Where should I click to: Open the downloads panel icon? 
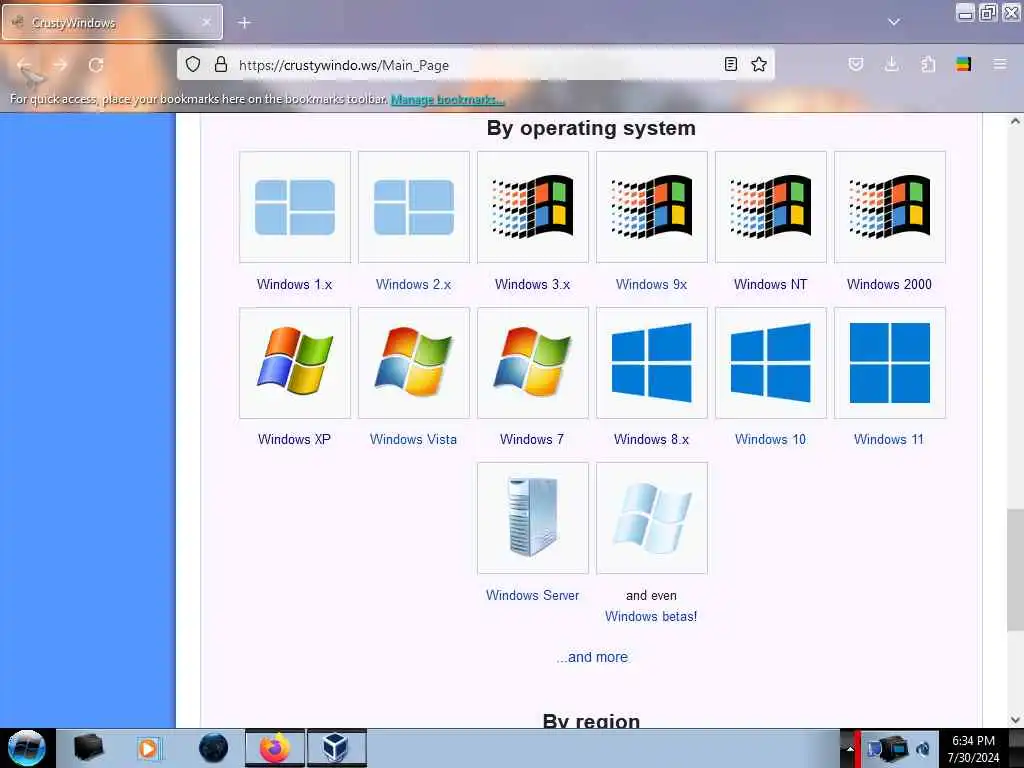(x=891, y=64)
